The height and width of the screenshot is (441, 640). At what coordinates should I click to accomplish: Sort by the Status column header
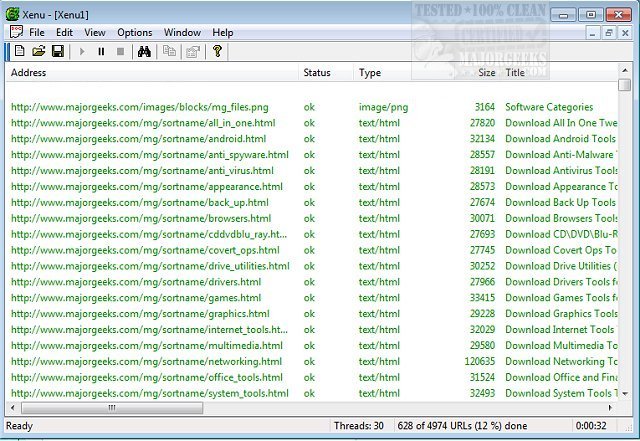[x=326, y=73]
